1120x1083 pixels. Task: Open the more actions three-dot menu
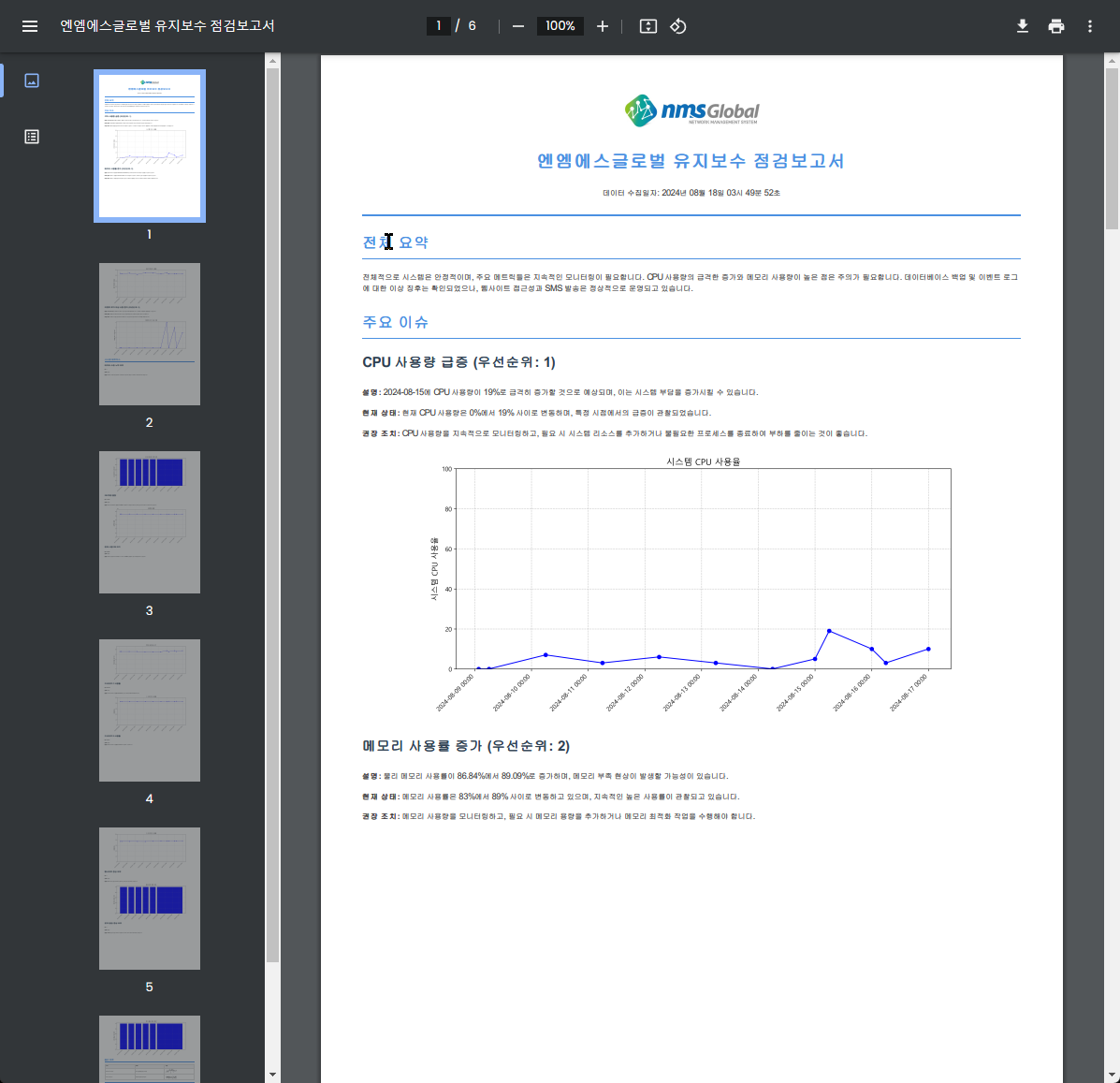tap(1089, 26)
